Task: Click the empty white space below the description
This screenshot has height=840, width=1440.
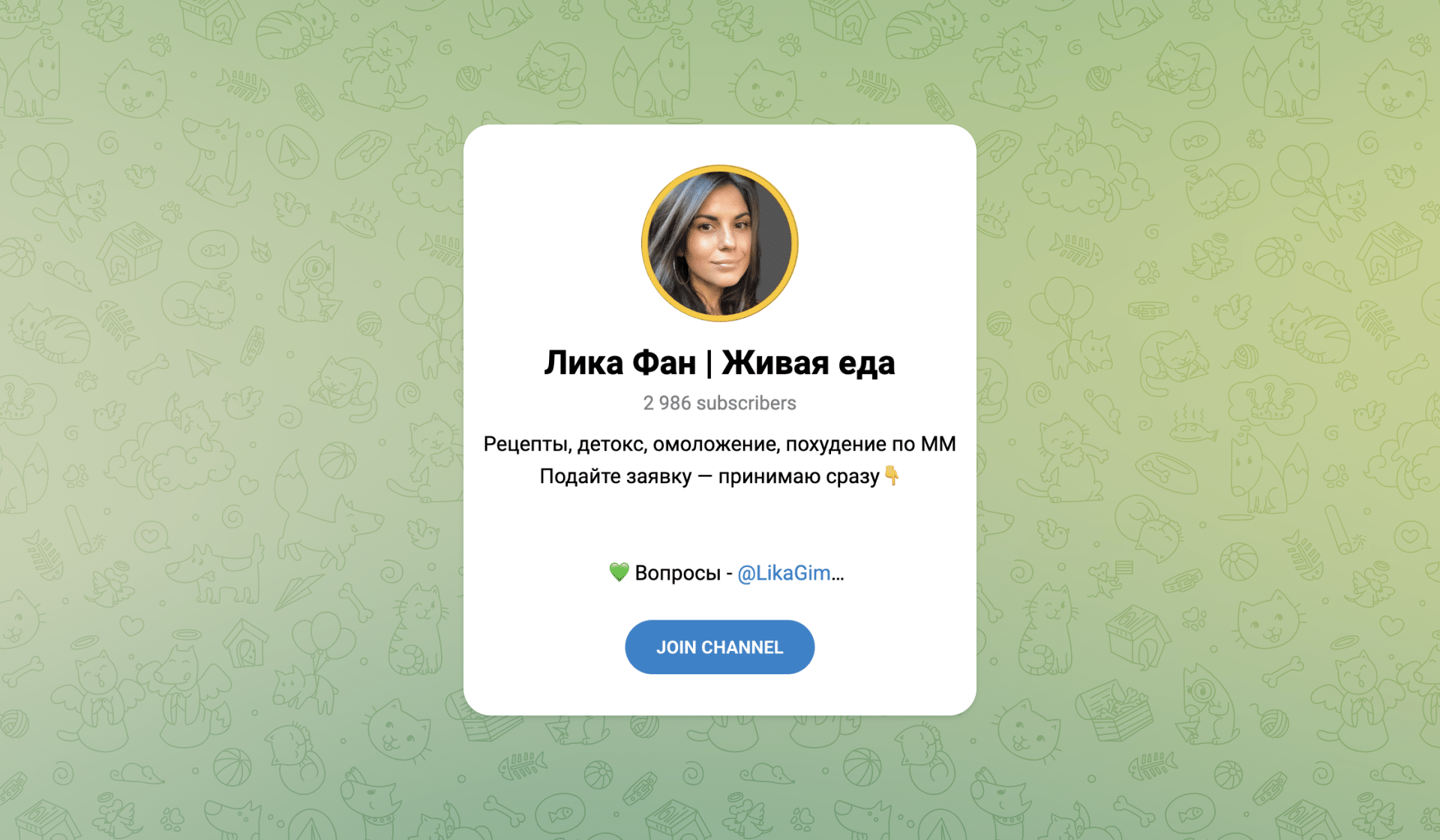Action: (x=719, y=523)
